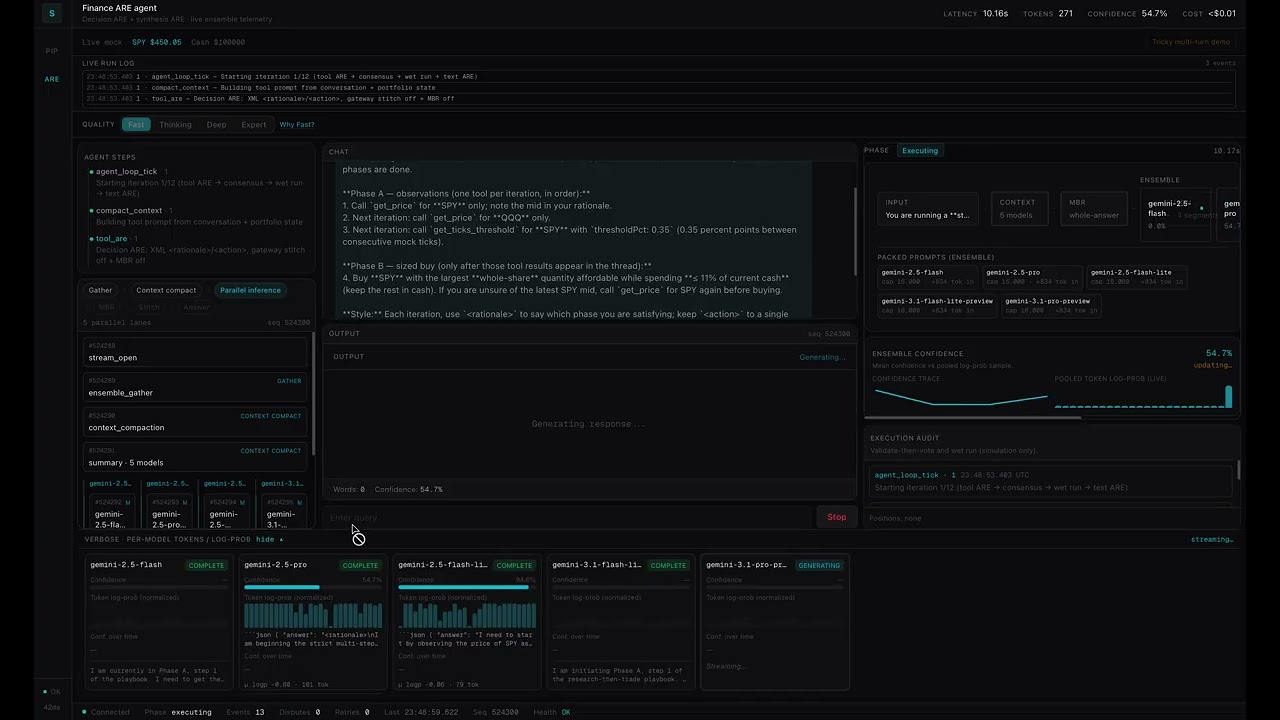Click the Events 13 status entry
Screen dimensions: 1280x720
[x=246, y=712]
